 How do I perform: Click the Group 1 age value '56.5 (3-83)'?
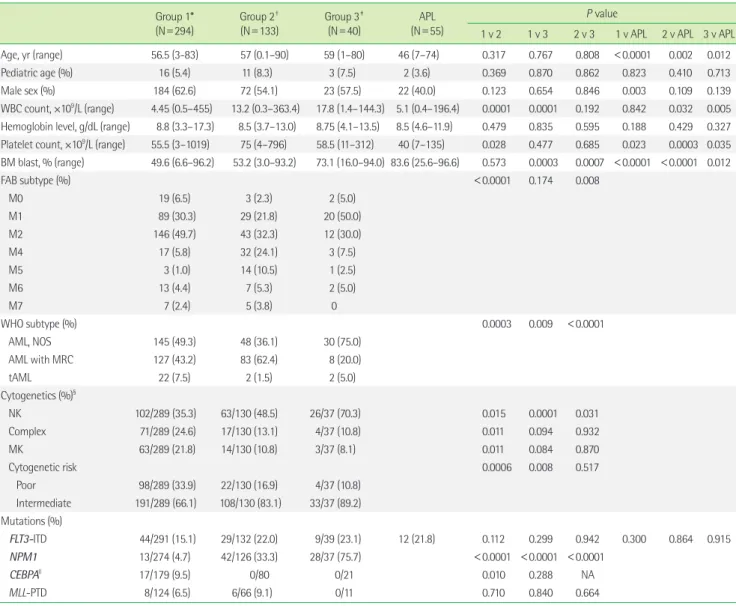coord(175,55)
